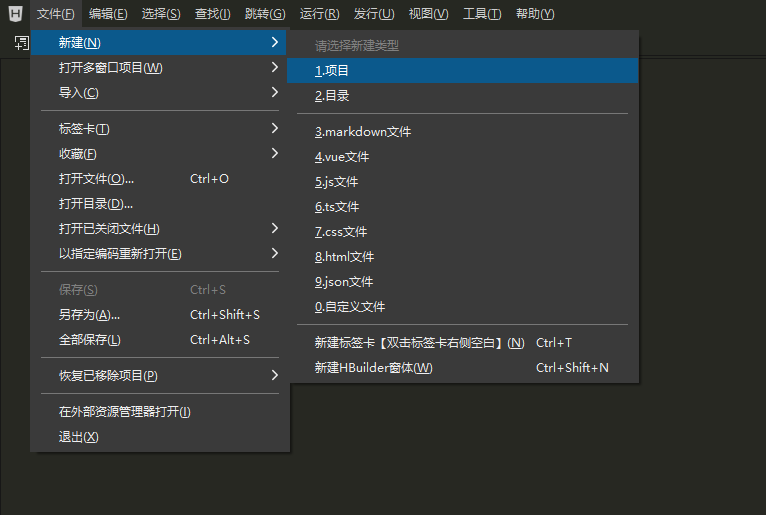Click the toolbar icon below the logo

click(x=21, y=43)
